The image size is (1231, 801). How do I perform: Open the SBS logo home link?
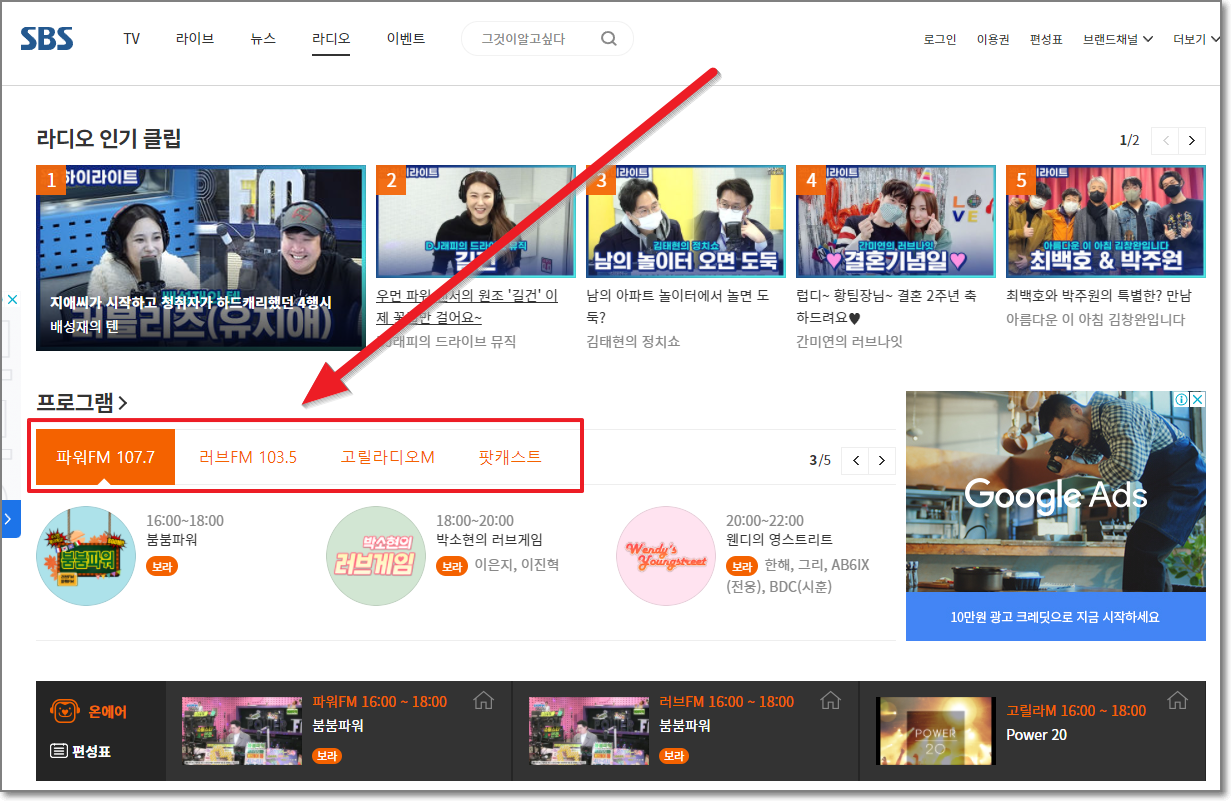pyautogui.click(x=47, y=39)
